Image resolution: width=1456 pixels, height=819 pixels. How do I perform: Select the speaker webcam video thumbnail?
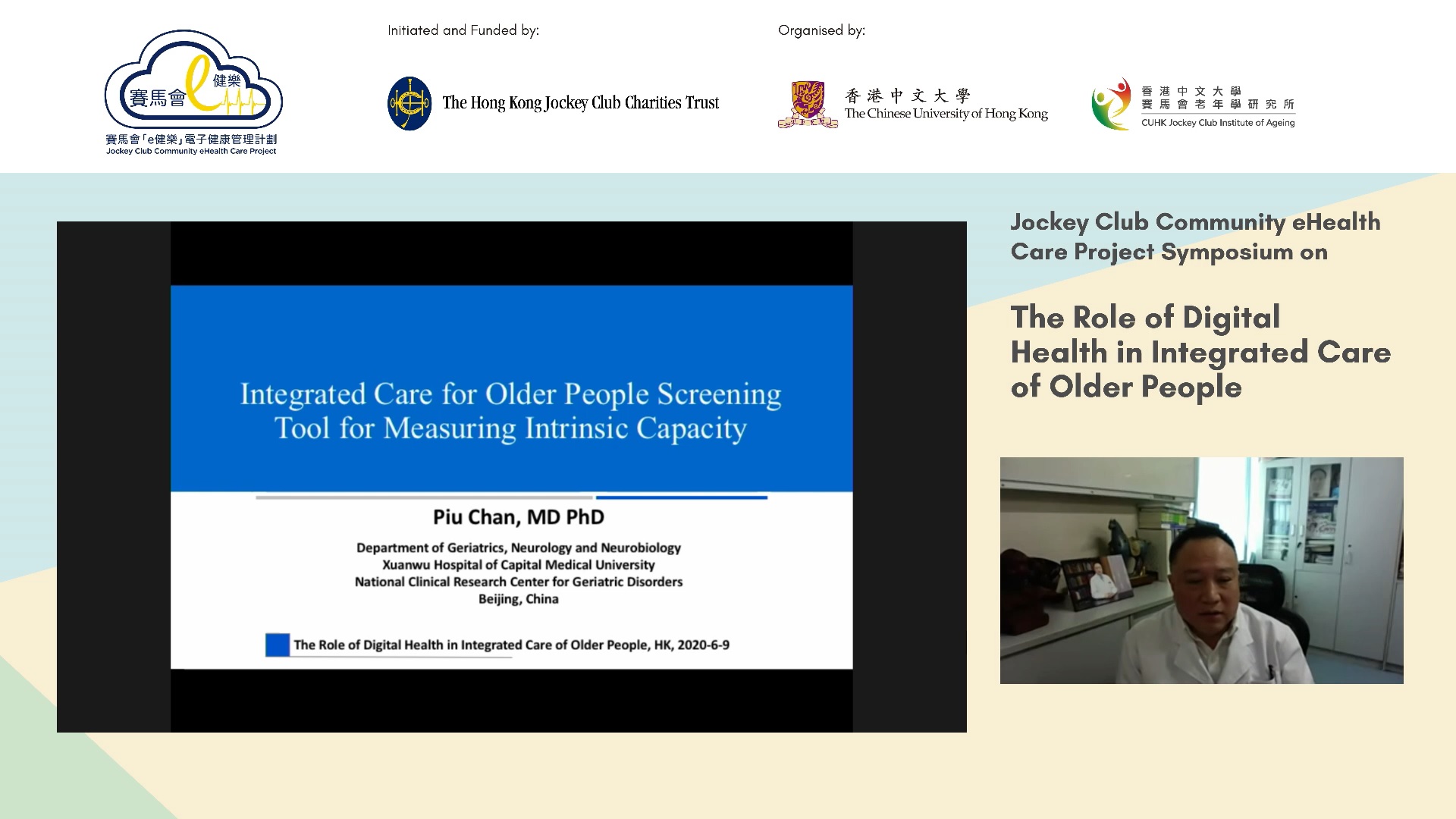[x=1201, y=570]
